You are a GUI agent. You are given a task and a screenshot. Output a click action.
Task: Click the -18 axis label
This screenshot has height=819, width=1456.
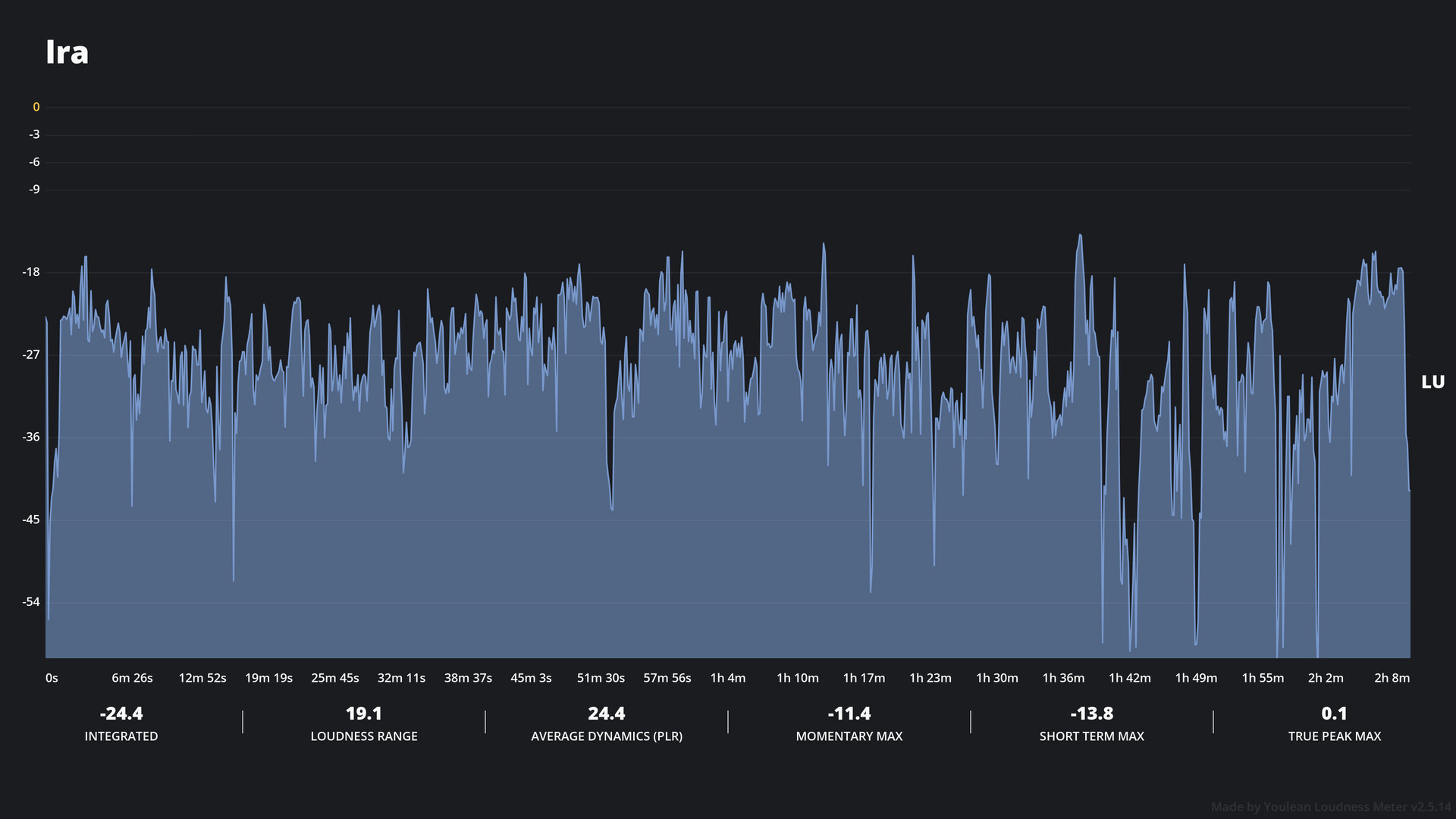tap(30, 271)
